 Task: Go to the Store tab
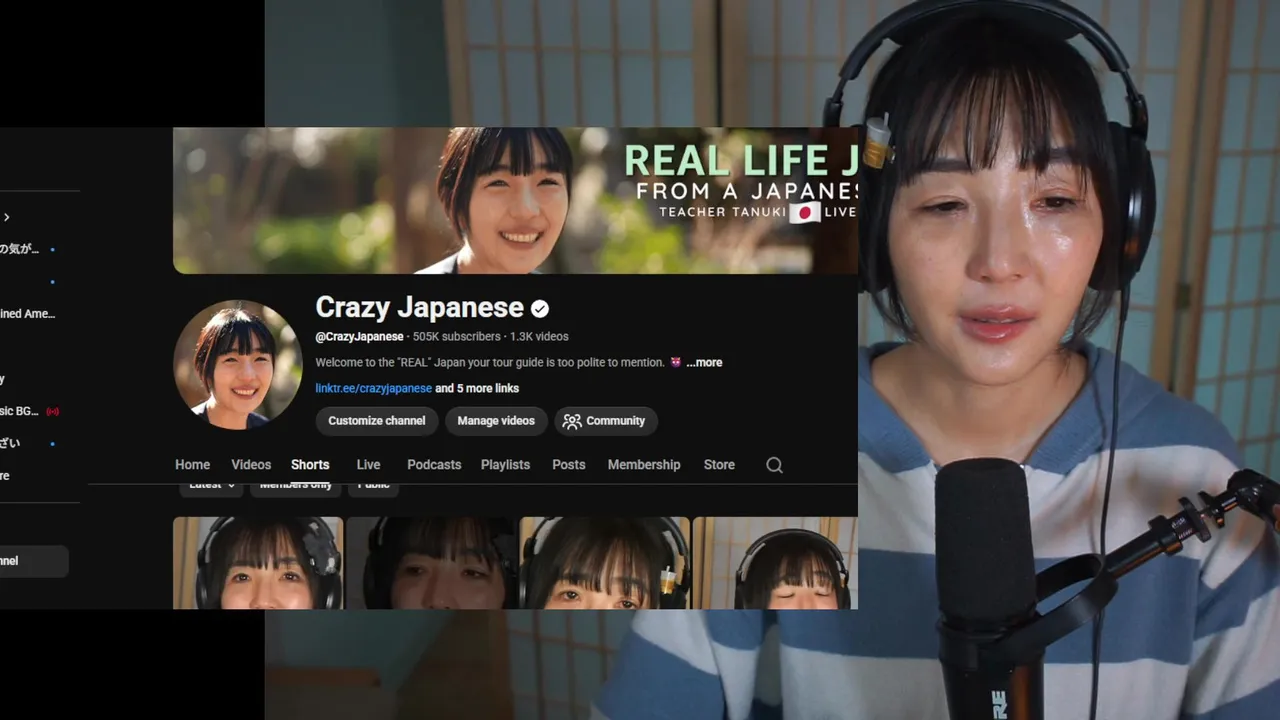pos(719,465)
